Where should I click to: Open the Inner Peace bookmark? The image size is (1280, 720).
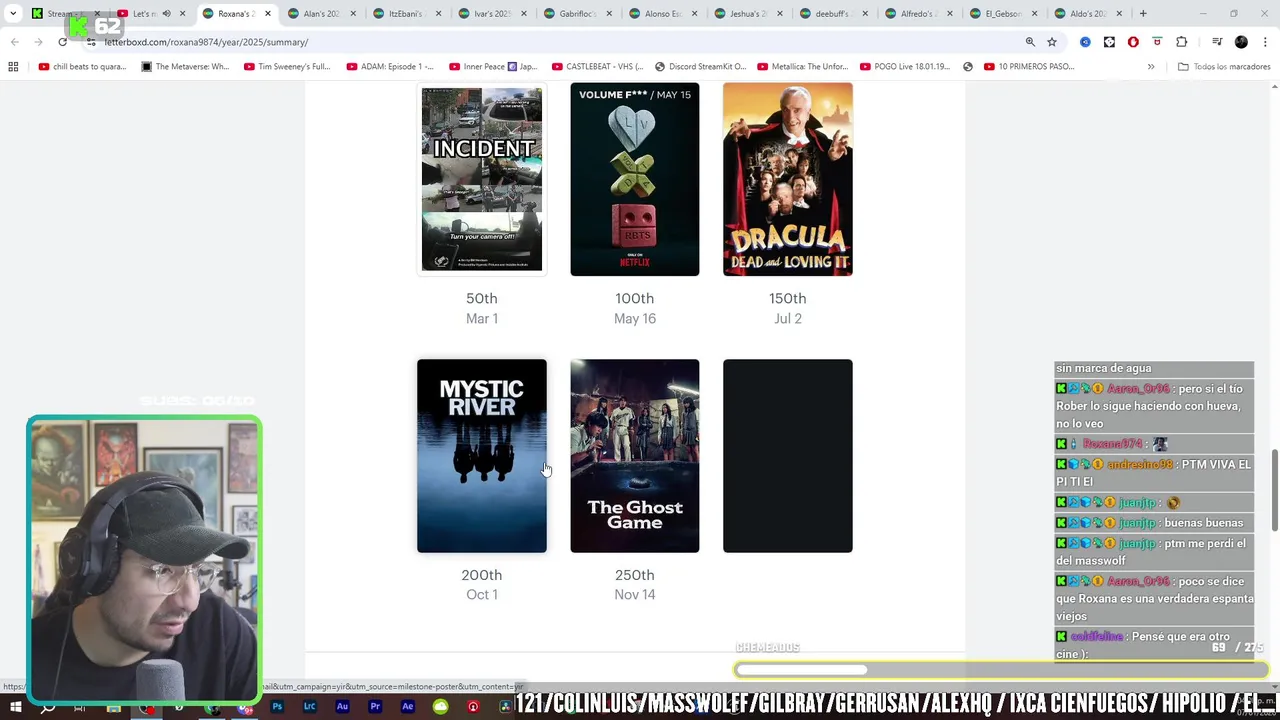coord(493,67)
